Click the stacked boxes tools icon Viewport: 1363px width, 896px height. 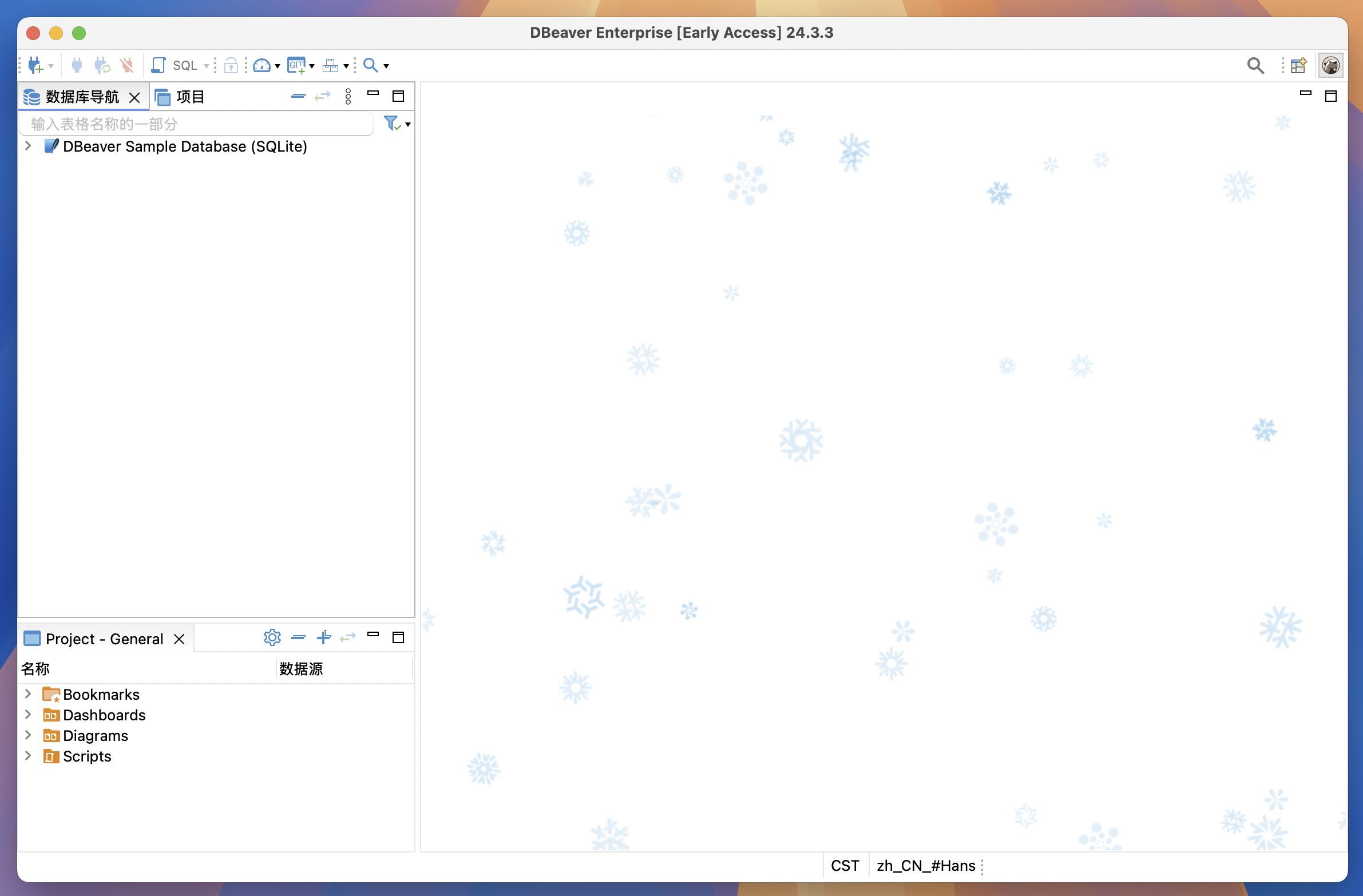330,65
